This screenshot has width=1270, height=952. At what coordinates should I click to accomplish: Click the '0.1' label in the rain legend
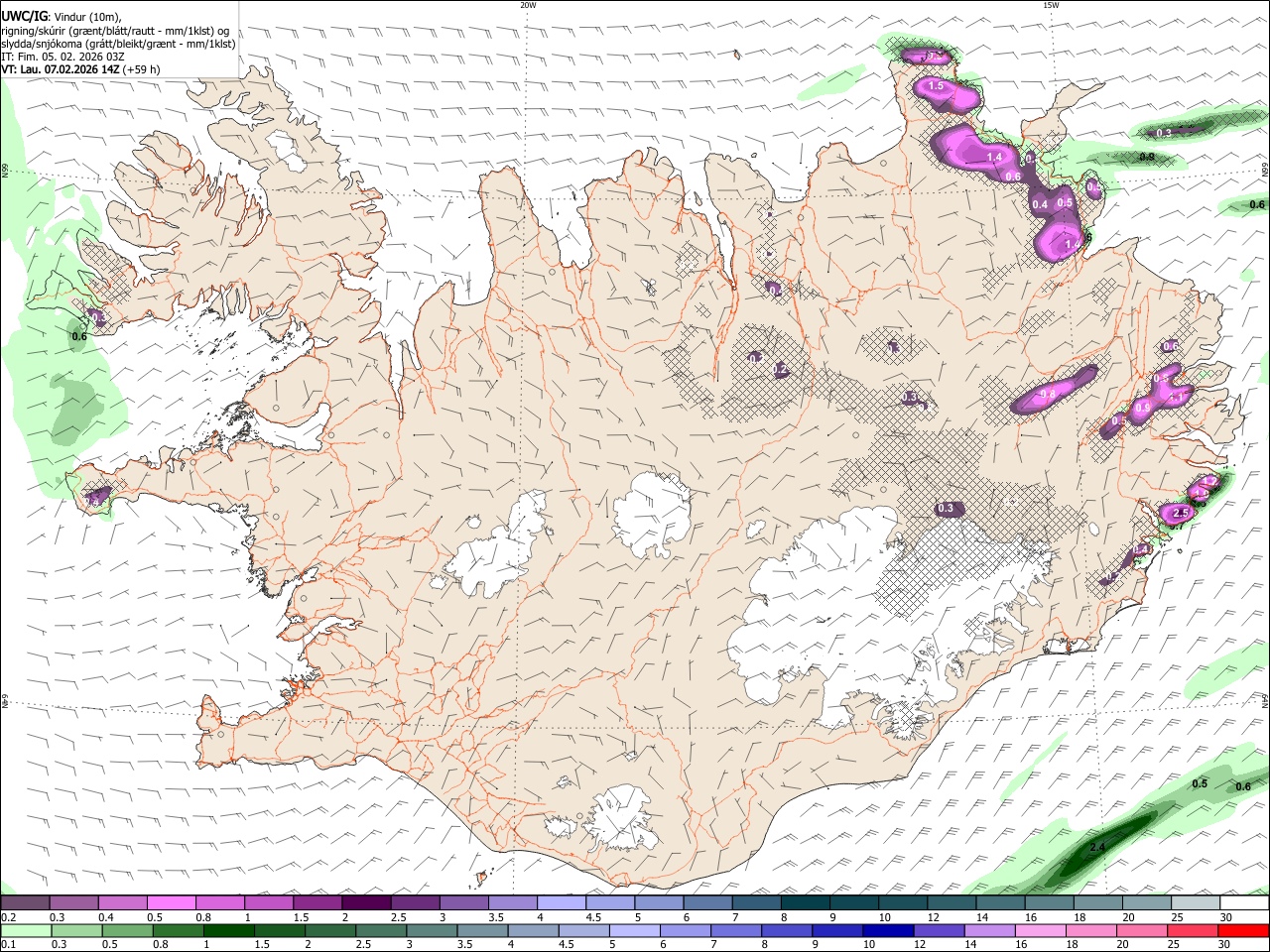[x=9, y=945]
